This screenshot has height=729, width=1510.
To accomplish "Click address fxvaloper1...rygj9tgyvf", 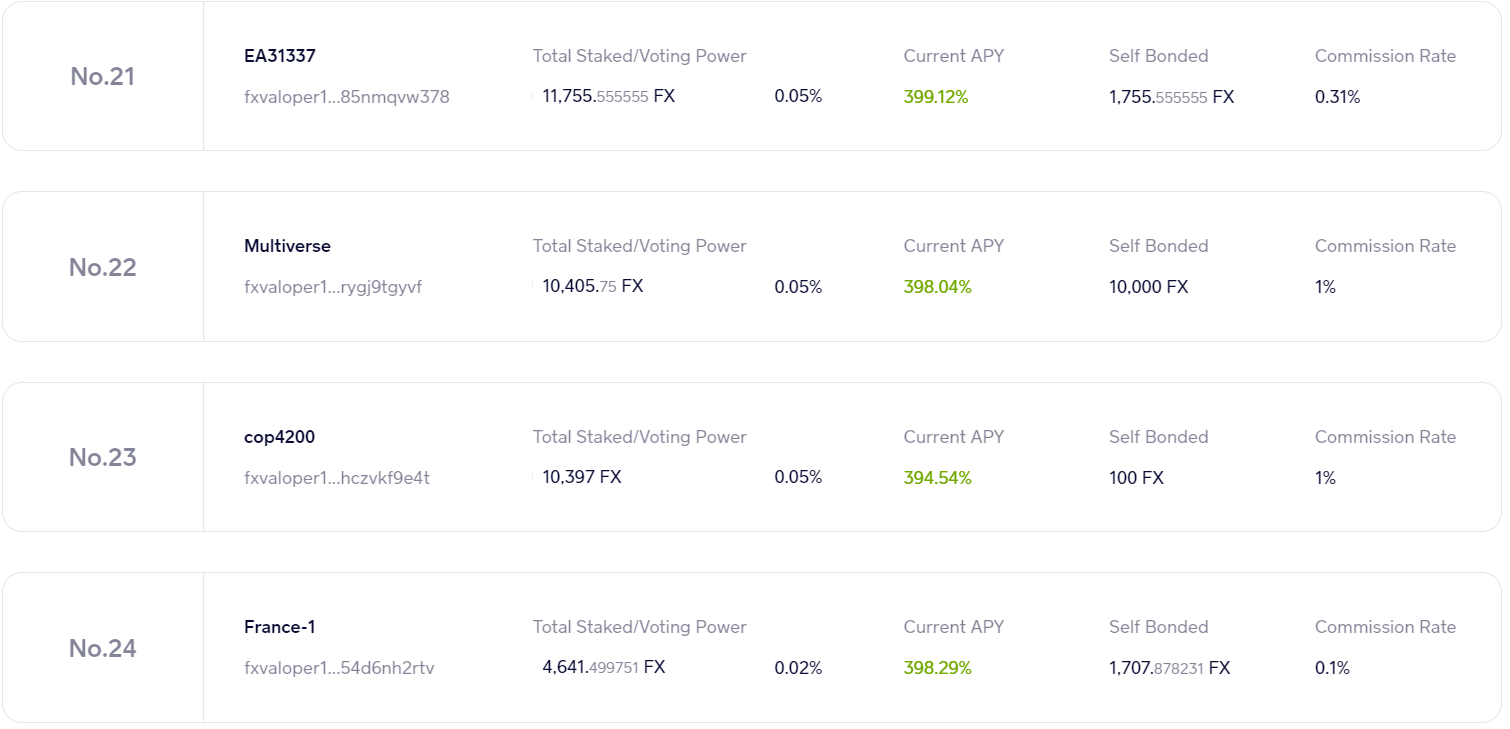I will pyautogui.click(x=333, y=287).
